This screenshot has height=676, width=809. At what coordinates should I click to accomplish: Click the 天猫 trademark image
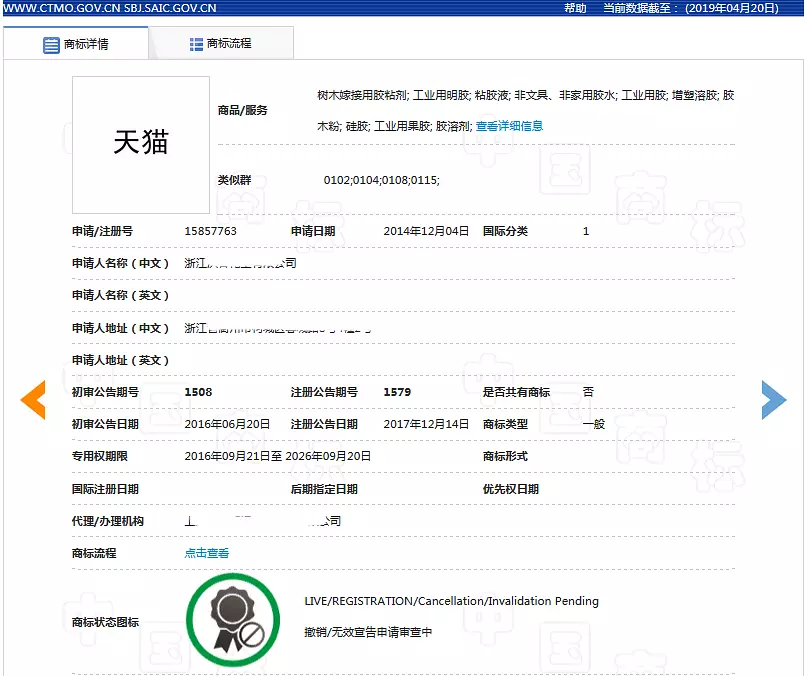pyautogui.click(x=141, y=145)
